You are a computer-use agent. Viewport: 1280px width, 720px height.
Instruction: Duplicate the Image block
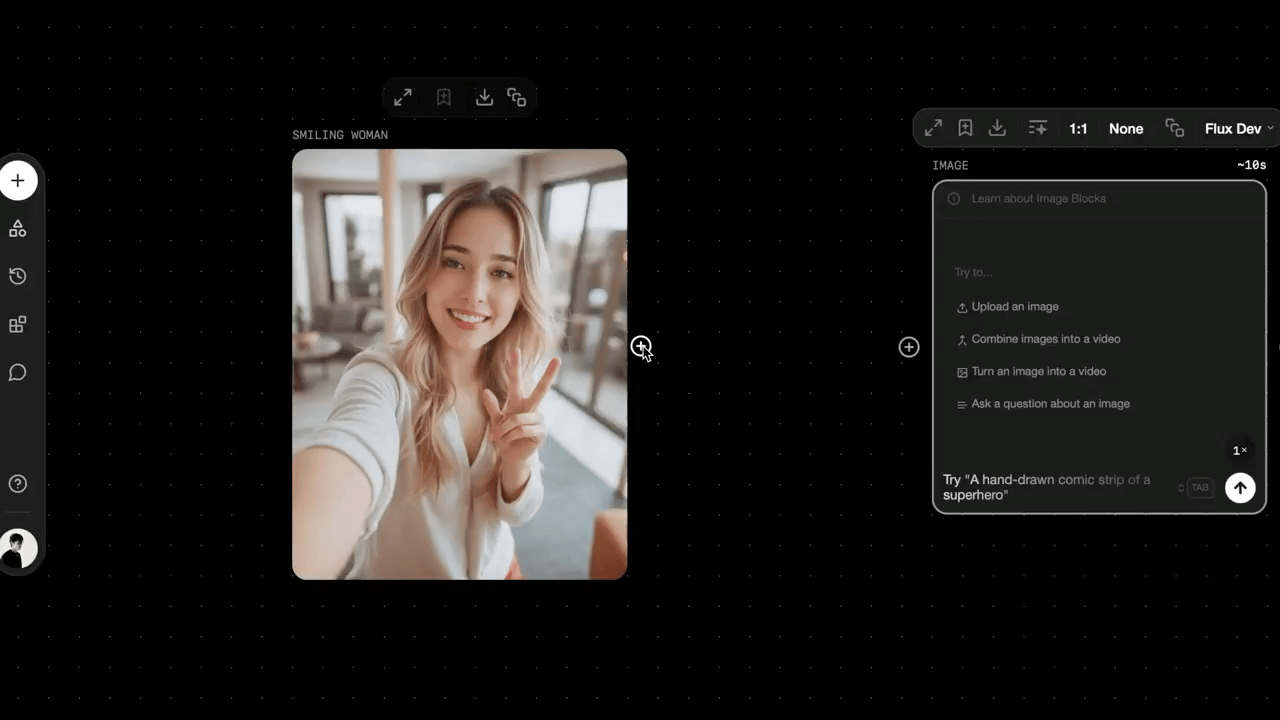pyautogui.click(x=1175, y=128)
